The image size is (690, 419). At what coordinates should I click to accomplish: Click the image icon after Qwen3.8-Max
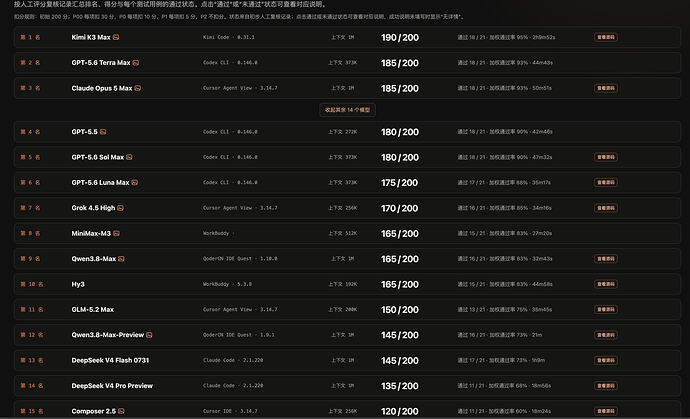click(x=121, y=259)
